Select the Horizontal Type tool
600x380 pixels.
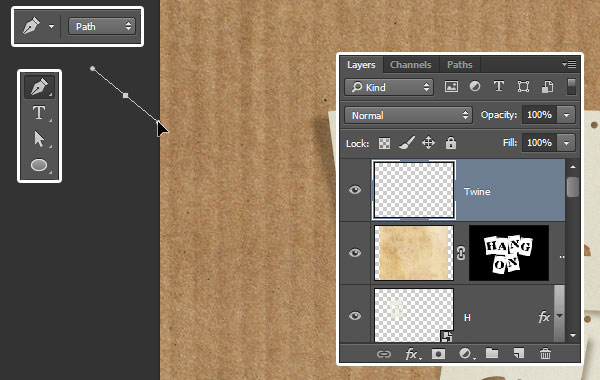tap(39, 113)
